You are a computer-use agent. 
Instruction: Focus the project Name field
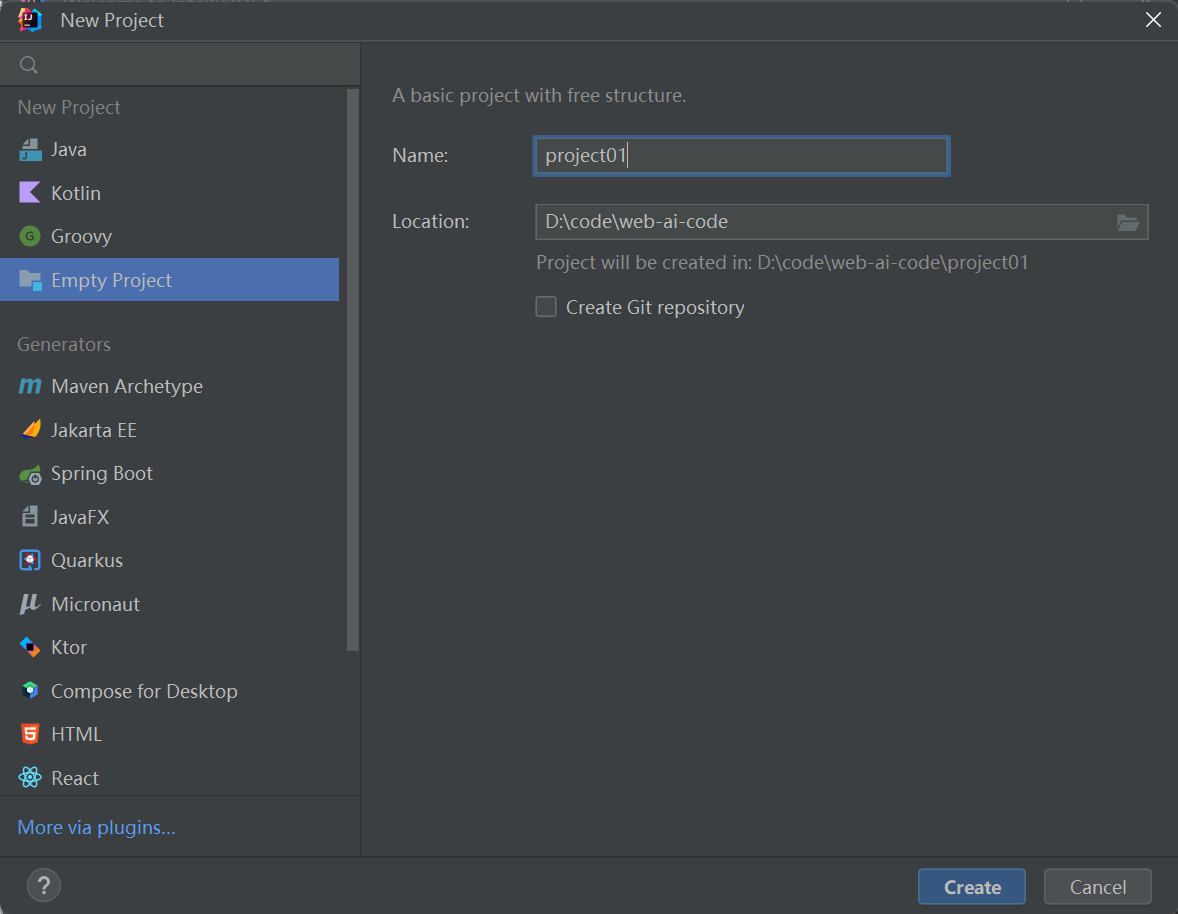[742, 155]
